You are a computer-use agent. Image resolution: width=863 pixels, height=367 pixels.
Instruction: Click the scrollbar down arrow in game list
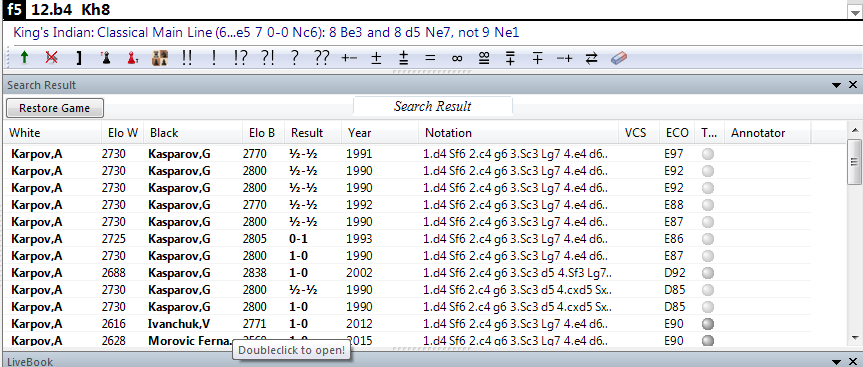(855, 338)
